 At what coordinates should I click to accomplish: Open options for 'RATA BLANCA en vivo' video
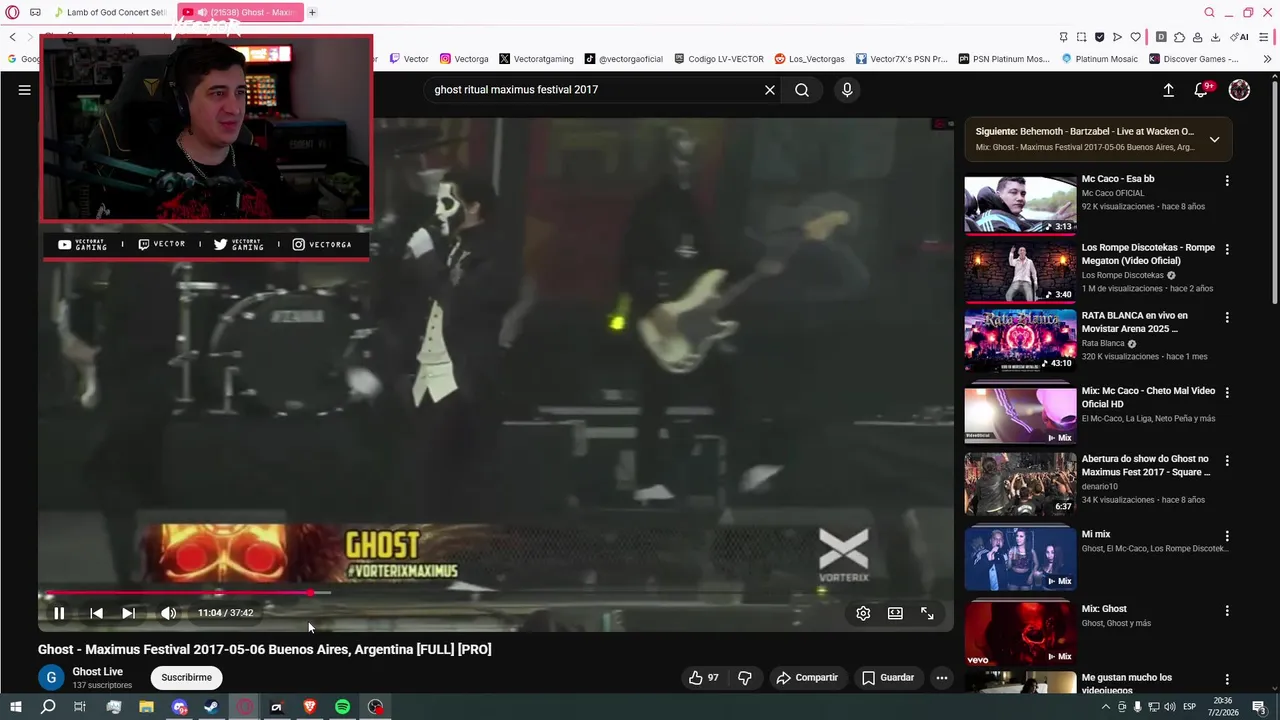coord(1227,317)
